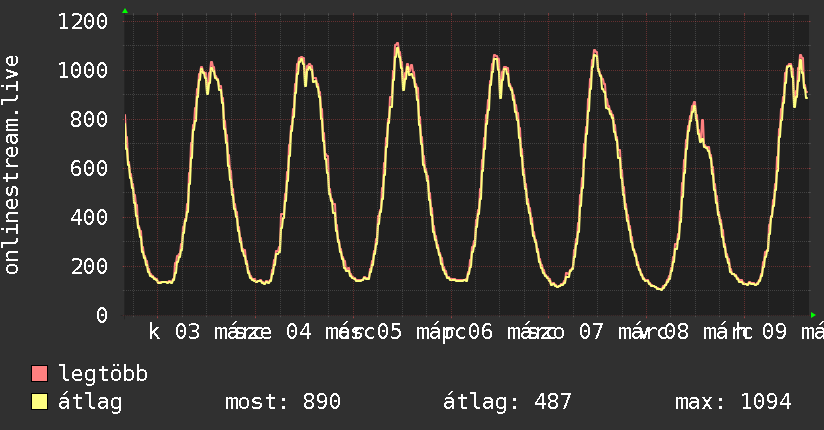824x430 pixels.
Task: Click the green arrow atop the y-axis
Action: click(125, 11)
